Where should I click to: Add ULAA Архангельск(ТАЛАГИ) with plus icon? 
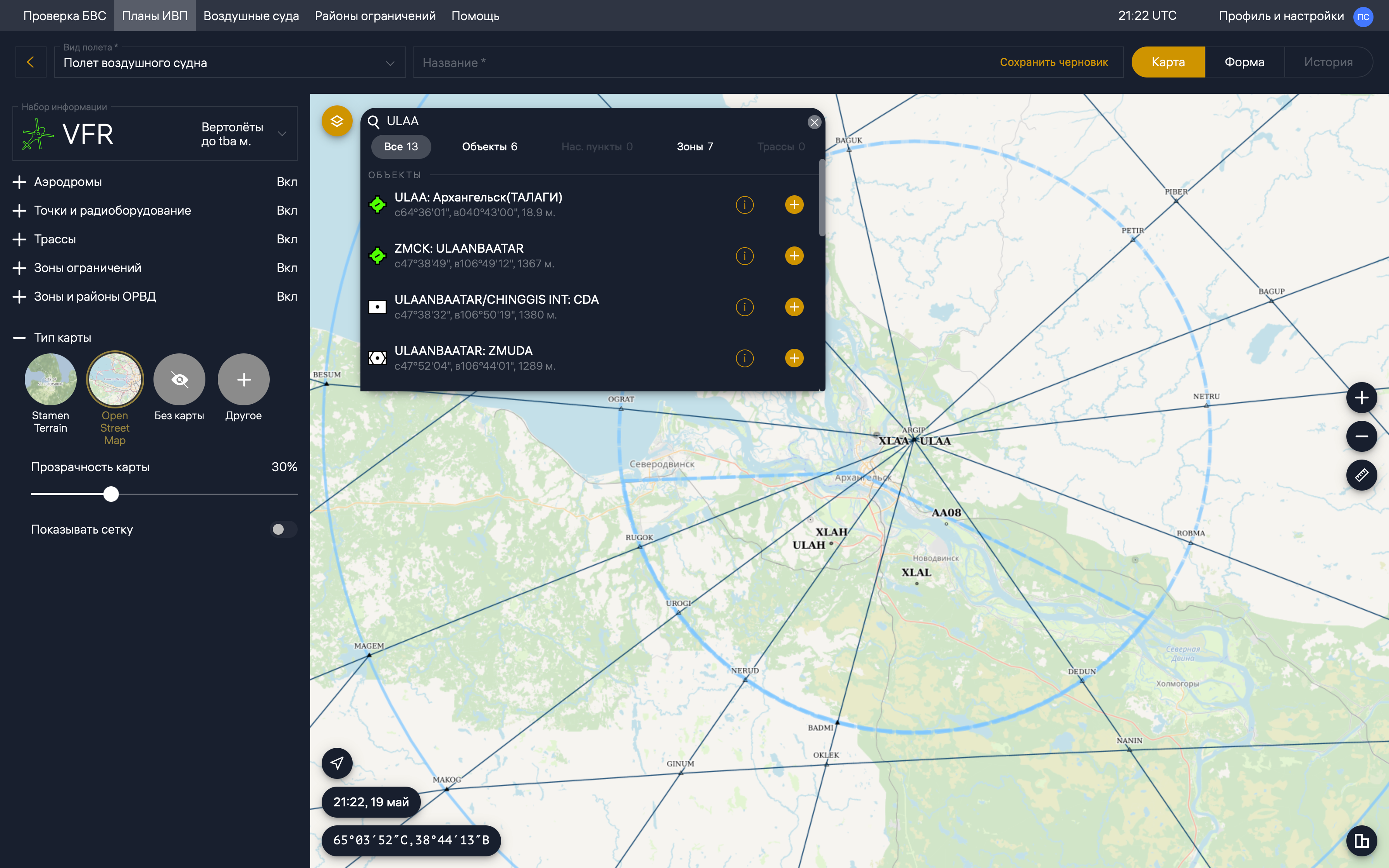click(x=794, y=205)
